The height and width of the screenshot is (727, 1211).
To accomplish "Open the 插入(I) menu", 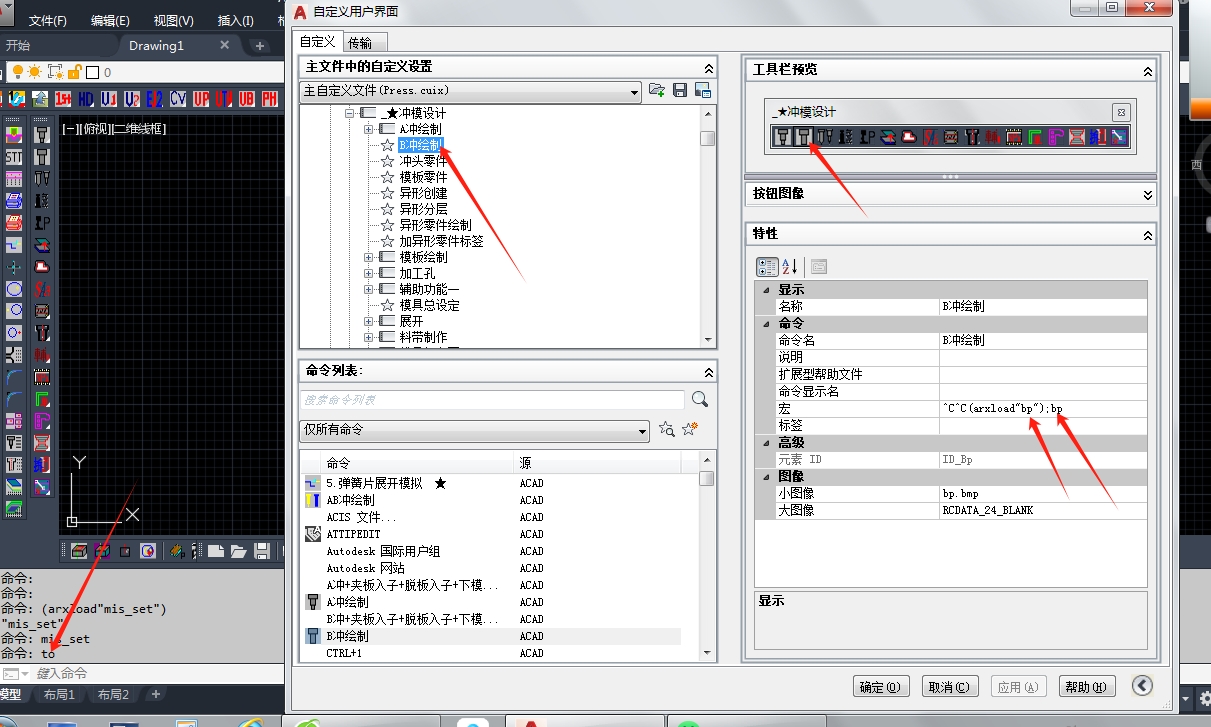I will tap(236, 21).
